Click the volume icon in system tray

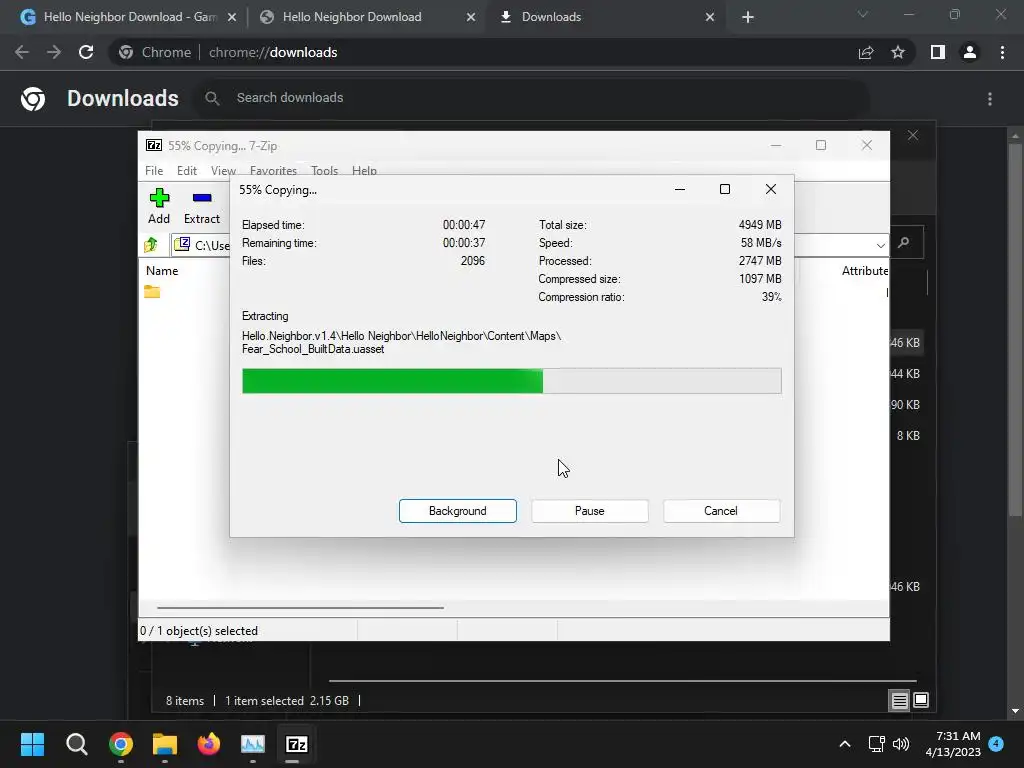coord(901,744)
